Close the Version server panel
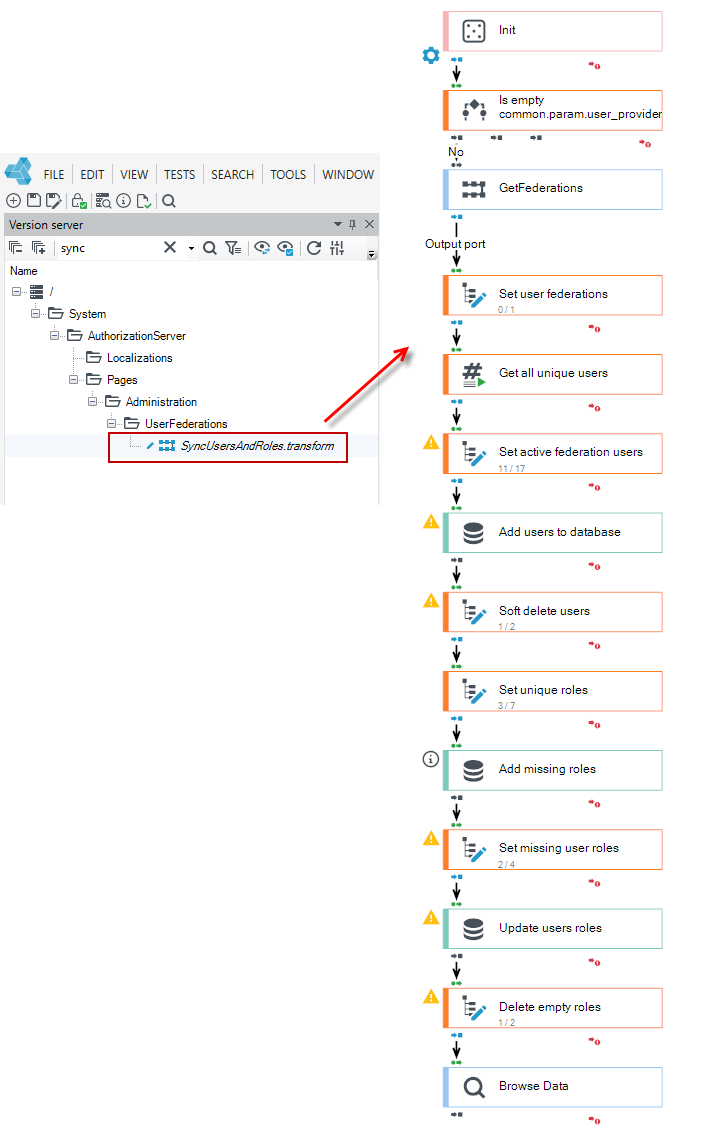705x1140 pixels. 369,224
